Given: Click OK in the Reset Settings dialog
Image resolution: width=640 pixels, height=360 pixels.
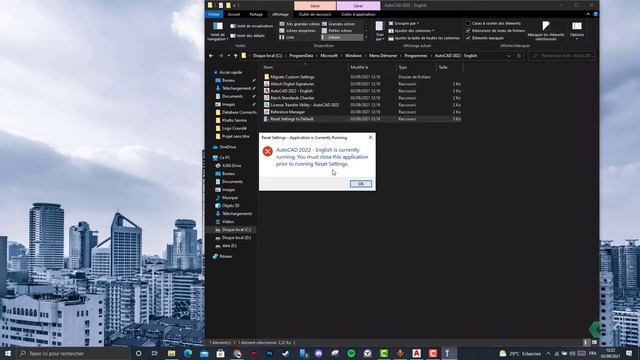Looking at the screenshot, I should pyautogui.click(x=361, y=184).
